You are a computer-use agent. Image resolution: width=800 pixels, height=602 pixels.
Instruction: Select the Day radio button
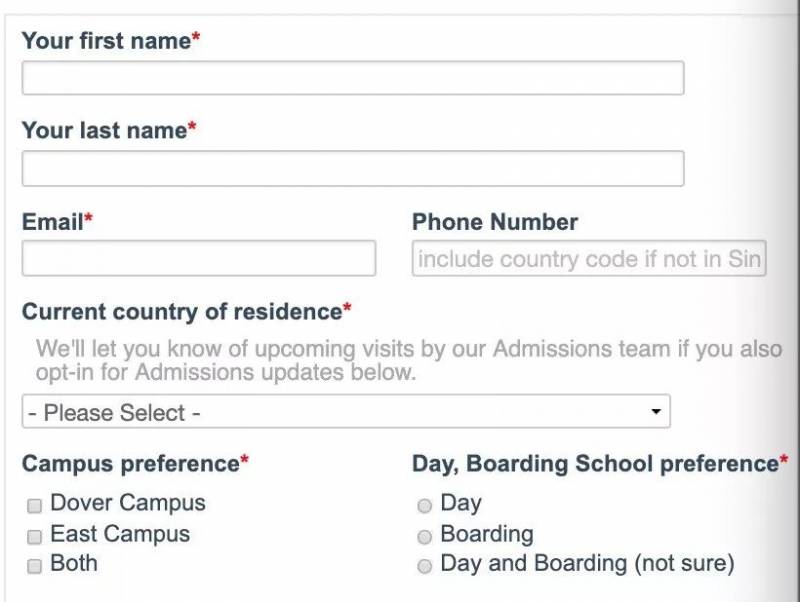click(425, 506)
